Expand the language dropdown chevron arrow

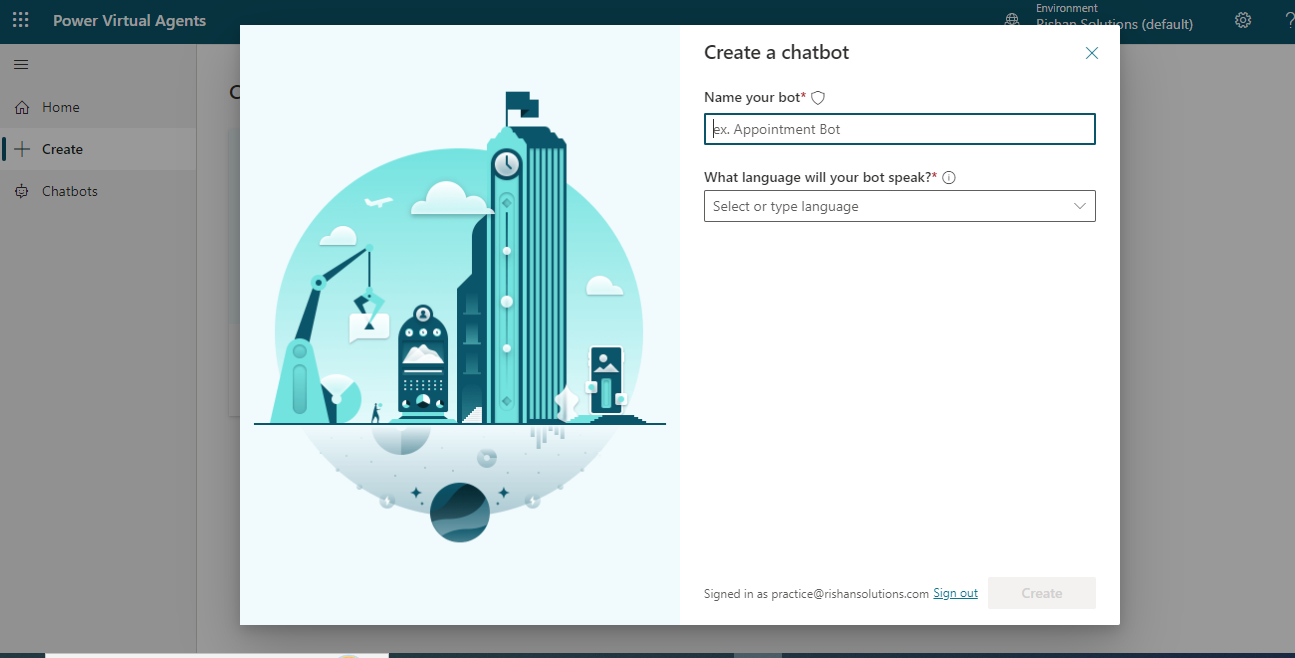pyautogui.click(x=1080, y=206)
